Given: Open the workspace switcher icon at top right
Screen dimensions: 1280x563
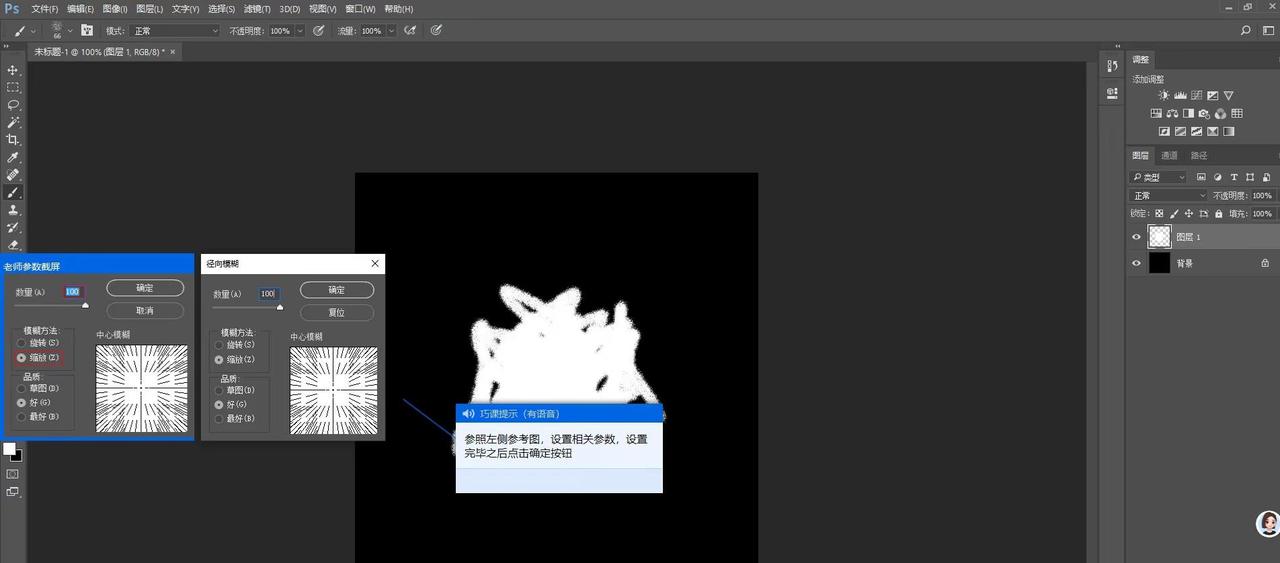Looking at the screenshot, I should pos(1268,31).
